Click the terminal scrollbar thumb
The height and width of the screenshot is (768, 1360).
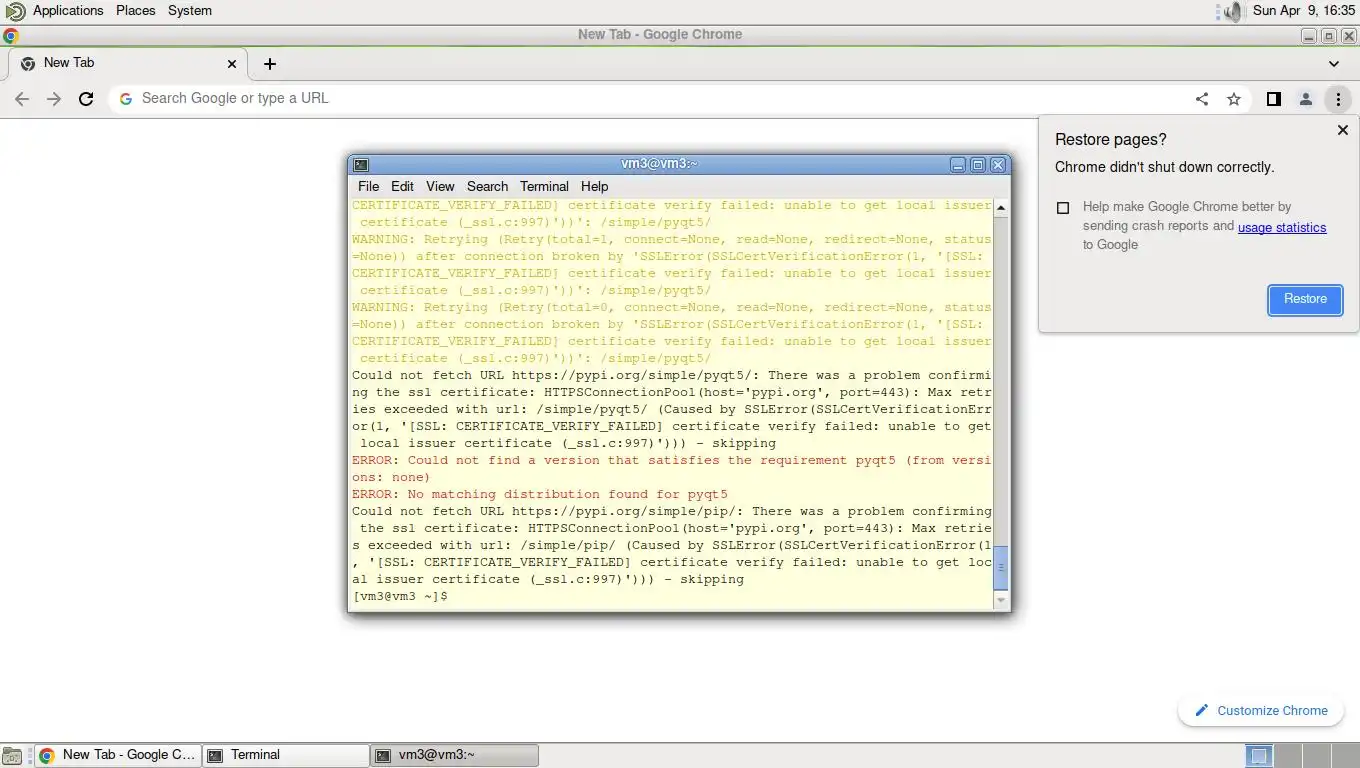(x=1001, y=567)
